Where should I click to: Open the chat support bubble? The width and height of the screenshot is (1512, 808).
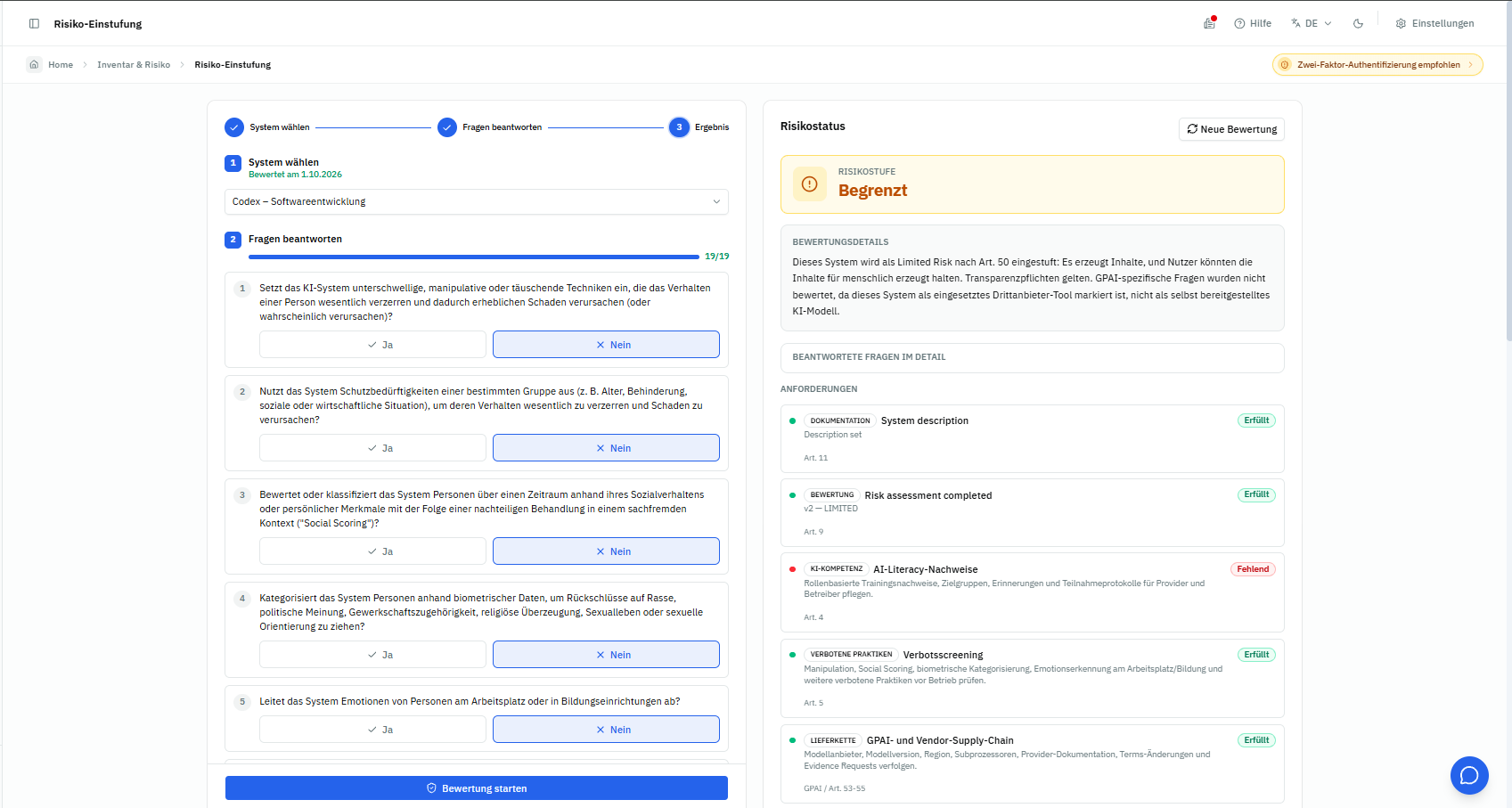[1469, 775]
